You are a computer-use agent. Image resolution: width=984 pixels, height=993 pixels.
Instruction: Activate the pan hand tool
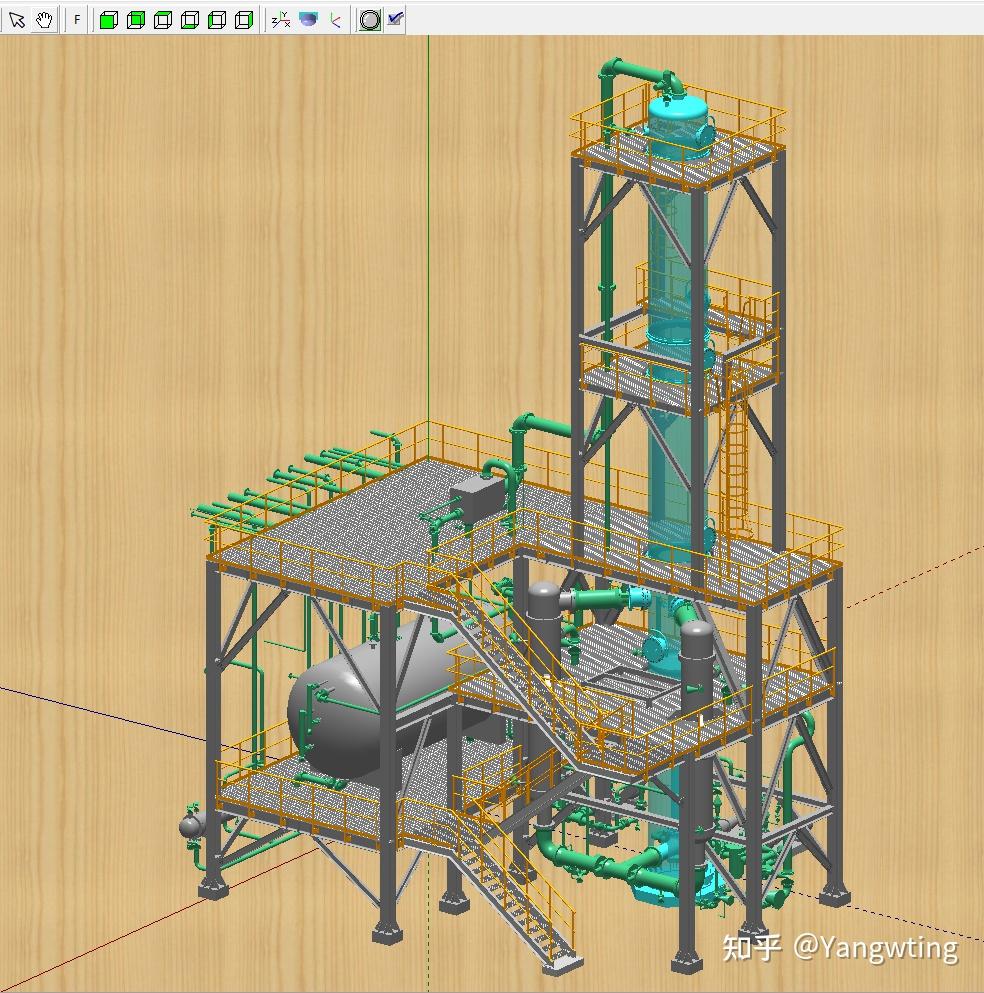pos(45,19)
